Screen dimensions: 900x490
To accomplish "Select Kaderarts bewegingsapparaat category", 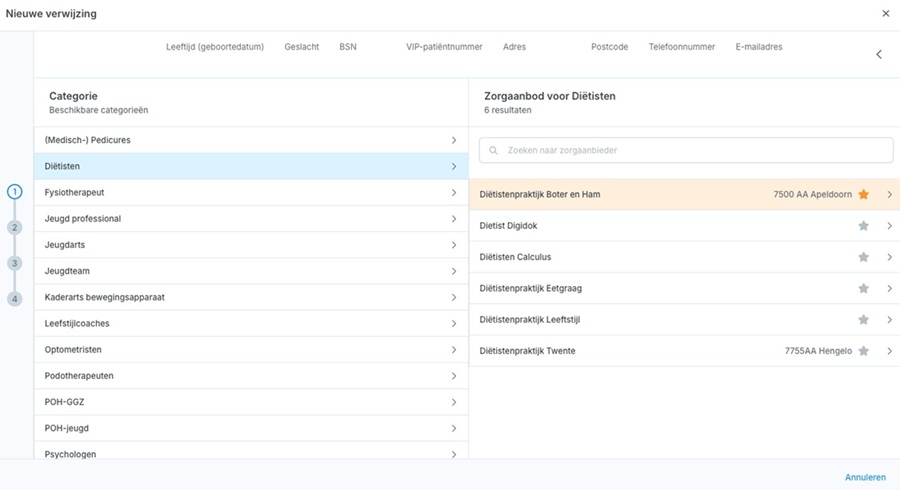I will click(251, 297).
